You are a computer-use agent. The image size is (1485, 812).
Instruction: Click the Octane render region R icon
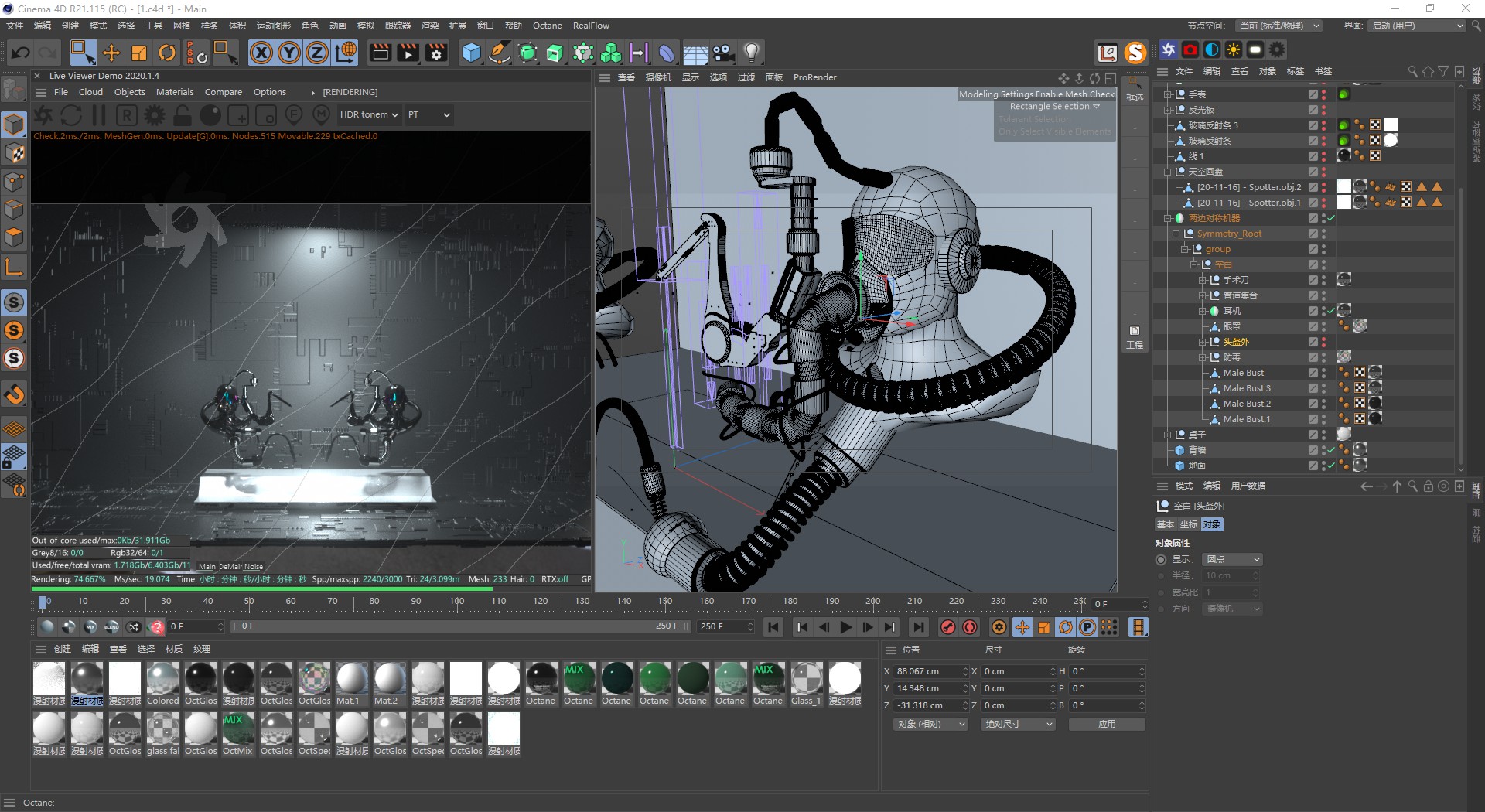coord(127,115)
